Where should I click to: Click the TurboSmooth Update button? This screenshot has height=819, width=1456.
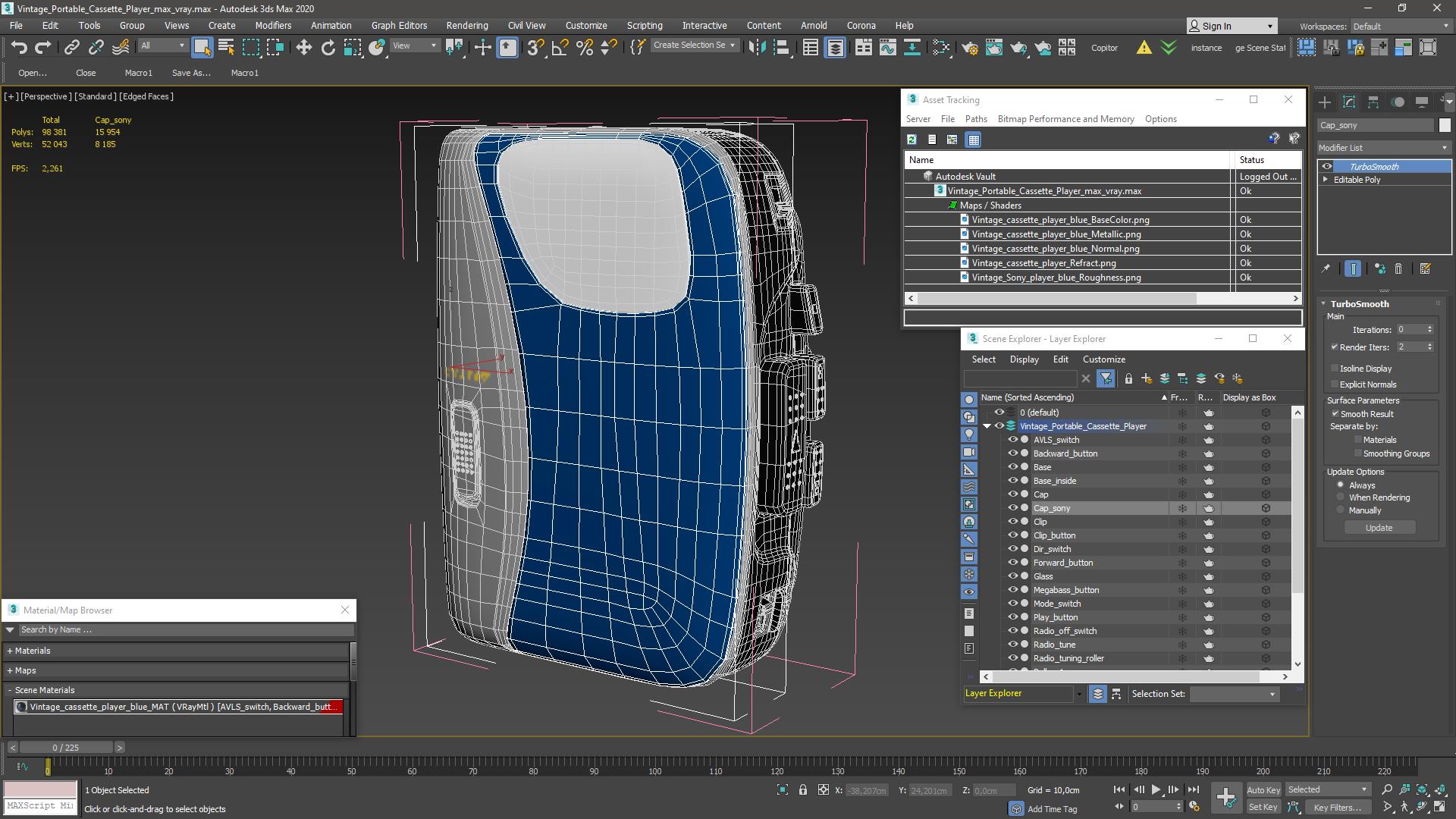pos(1379,528)
